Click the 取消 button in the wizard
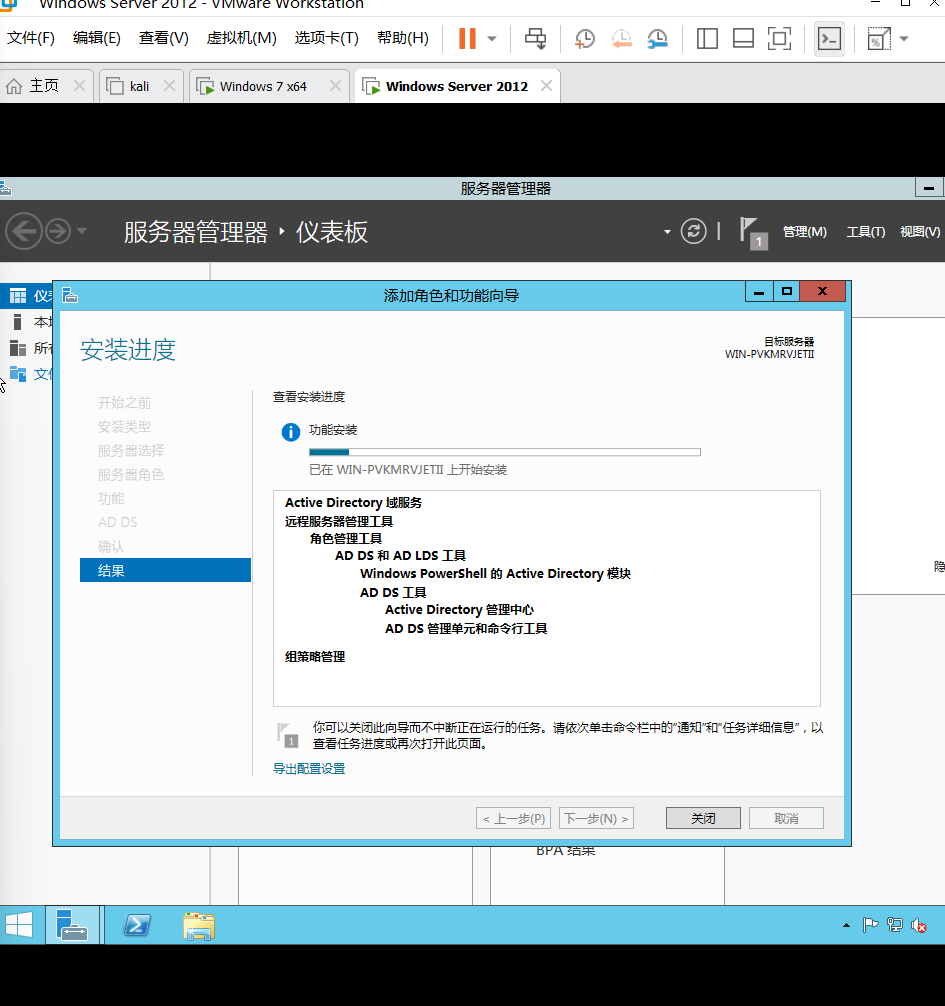Screen dimensions: 945x1006 pos(786,818)
